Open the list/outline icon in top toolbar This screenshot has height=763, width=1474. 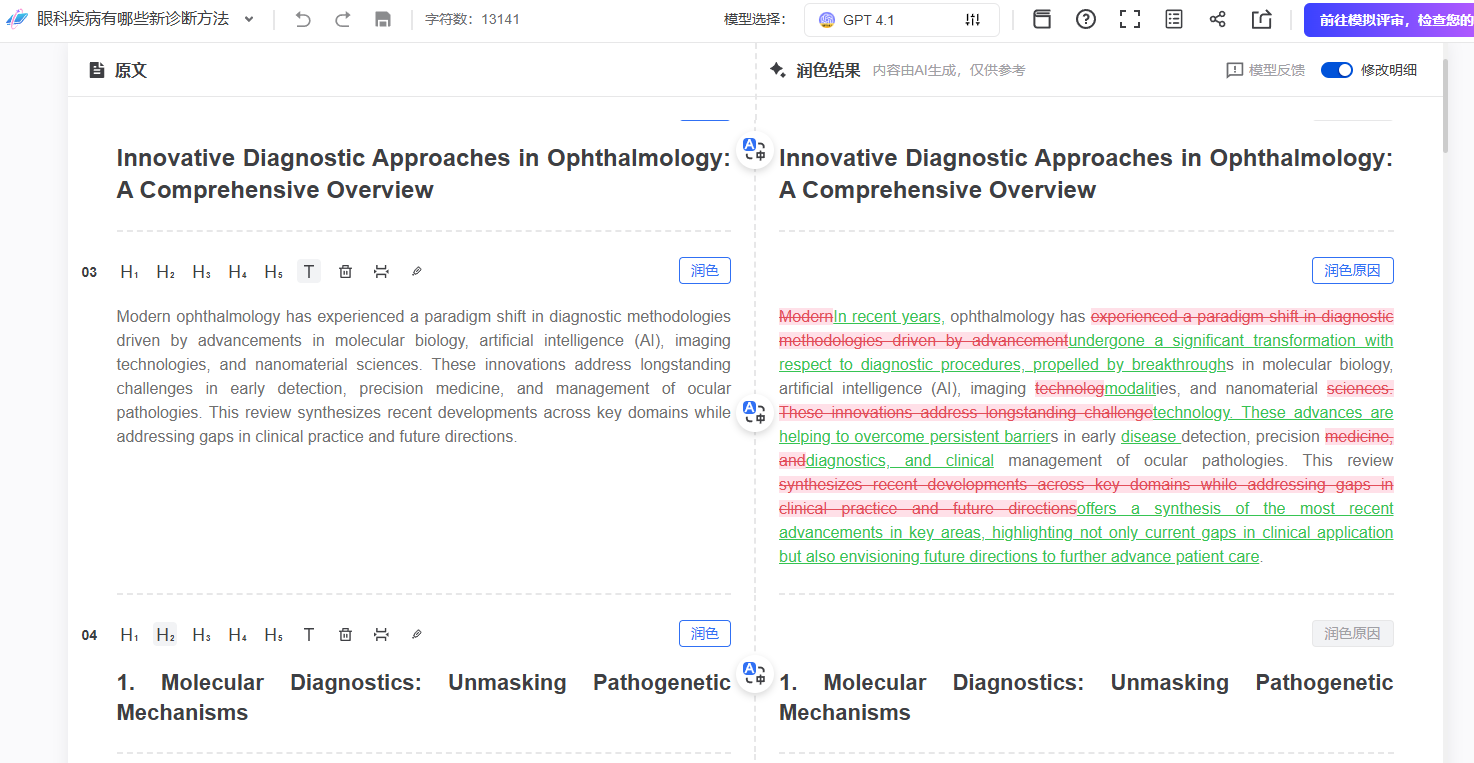point(1174,19)
